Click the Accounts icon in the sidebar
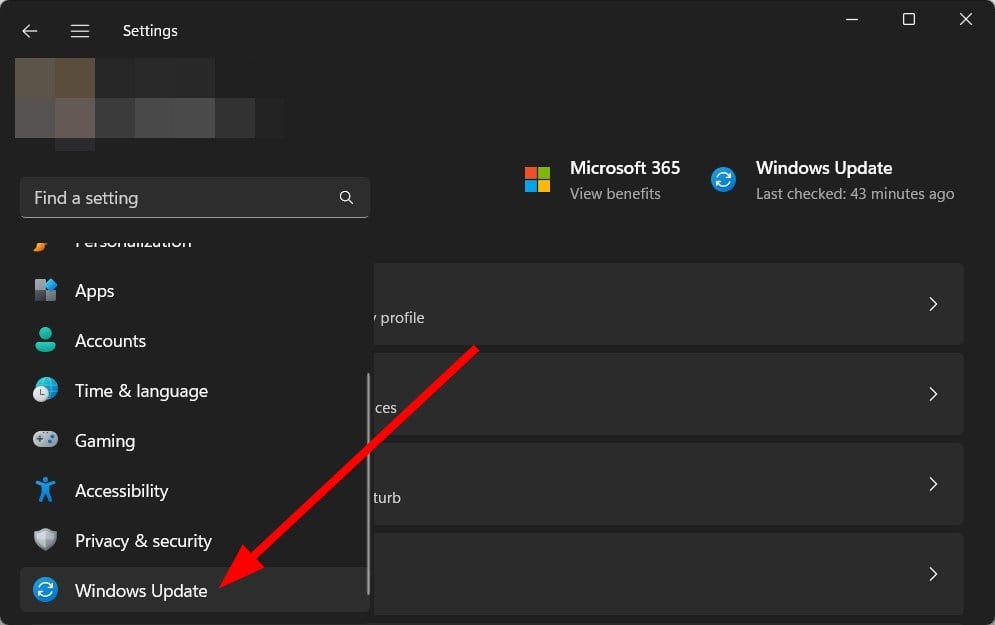995x625 pixels. point(45,340)
